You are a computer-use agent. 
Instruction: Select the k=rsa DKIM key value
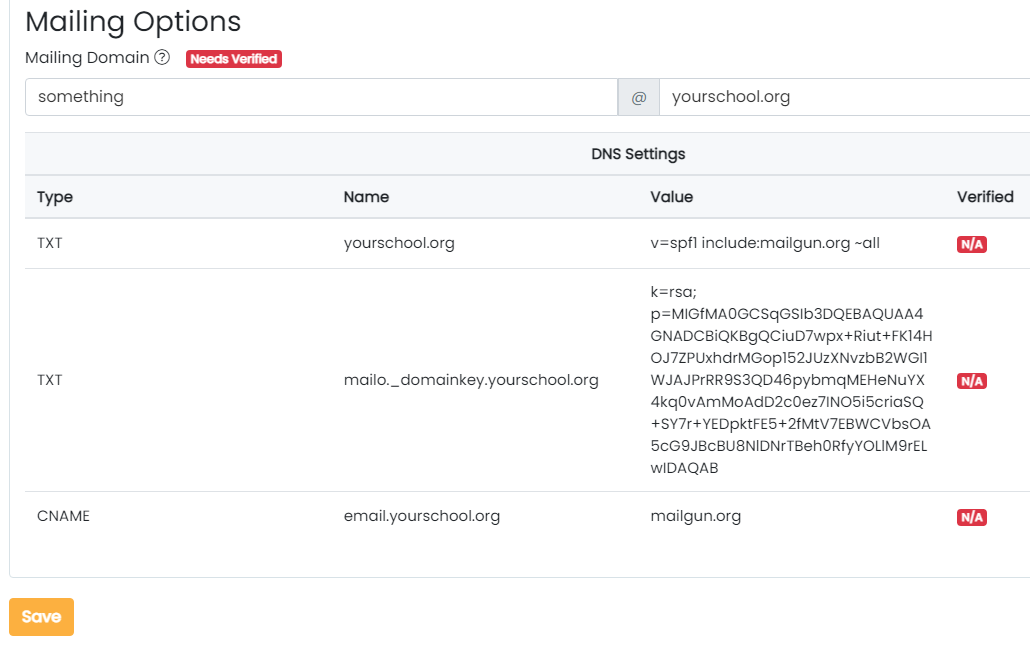[791, 380]
